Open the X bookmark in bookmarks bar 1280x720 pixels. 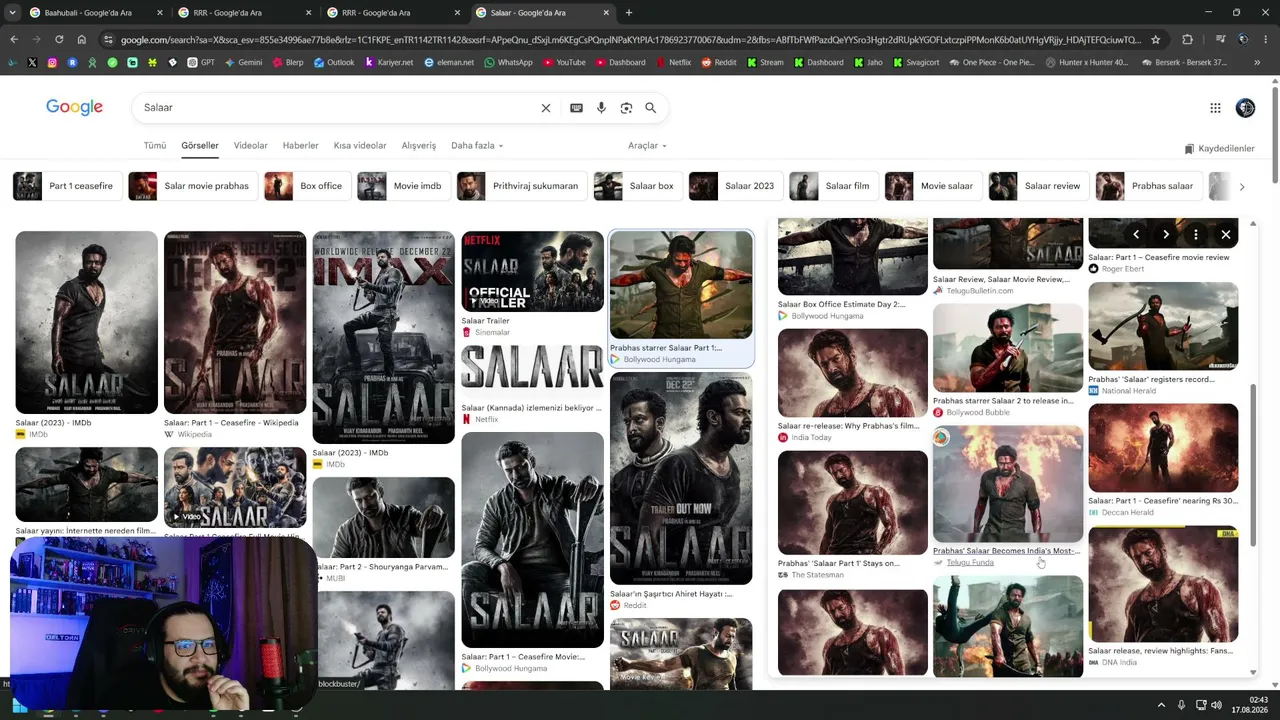(32, 62)
